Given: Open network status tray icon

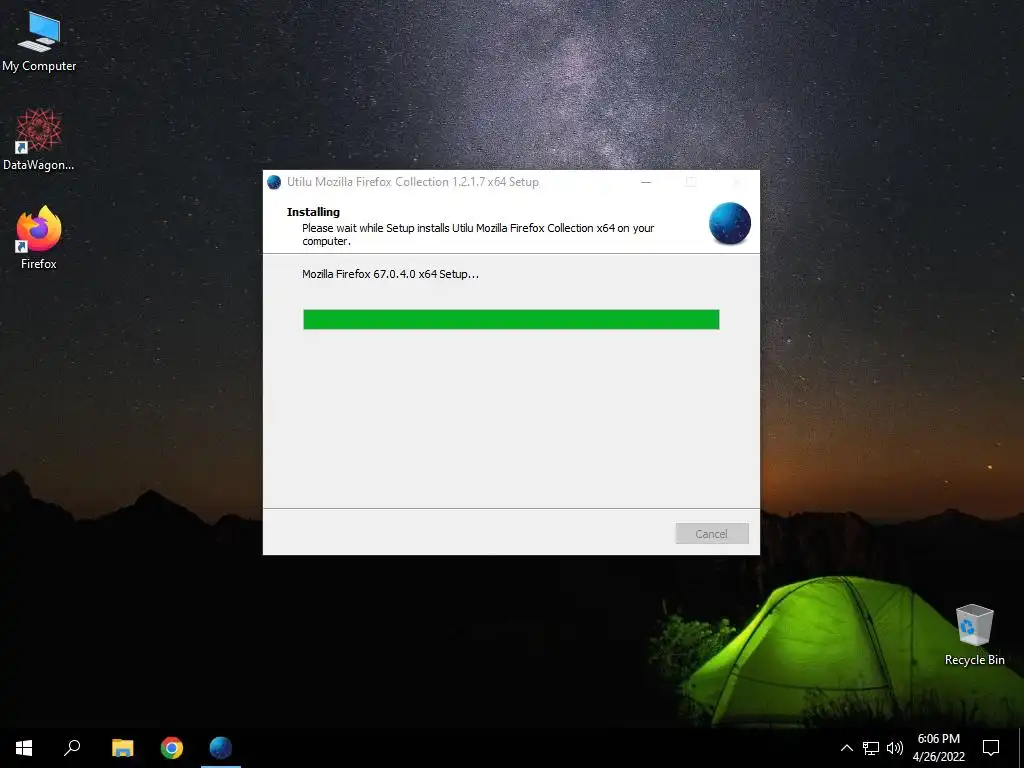Looking at the screenshot, I should point(871,748).
